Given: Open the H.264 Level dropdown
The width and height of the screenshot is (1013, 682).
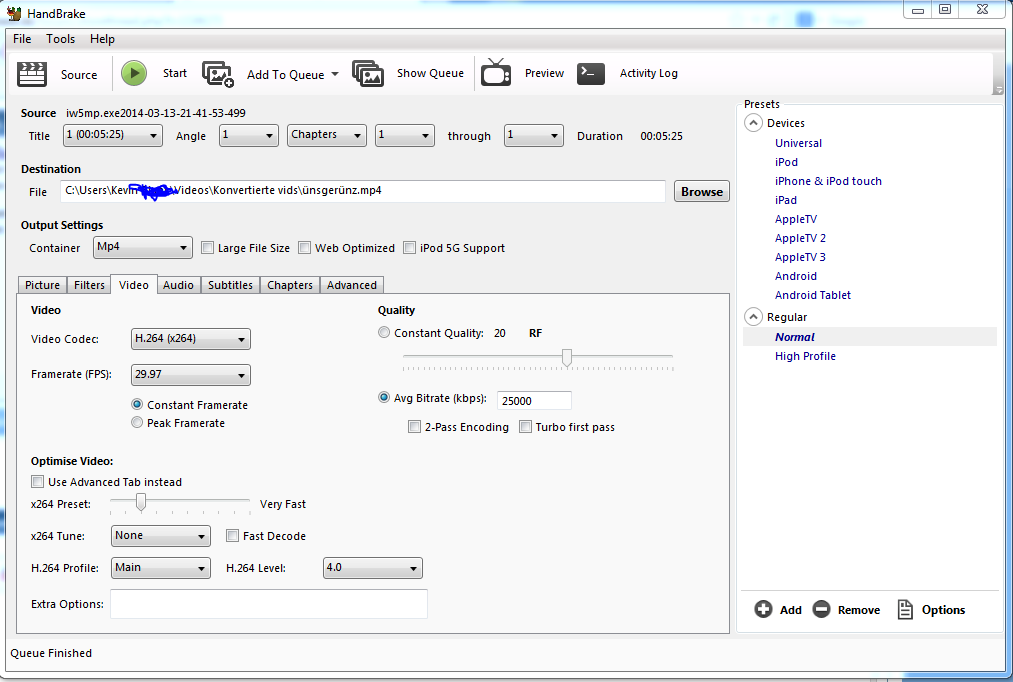Looking at the screenshot, I should tap(373, 568).
